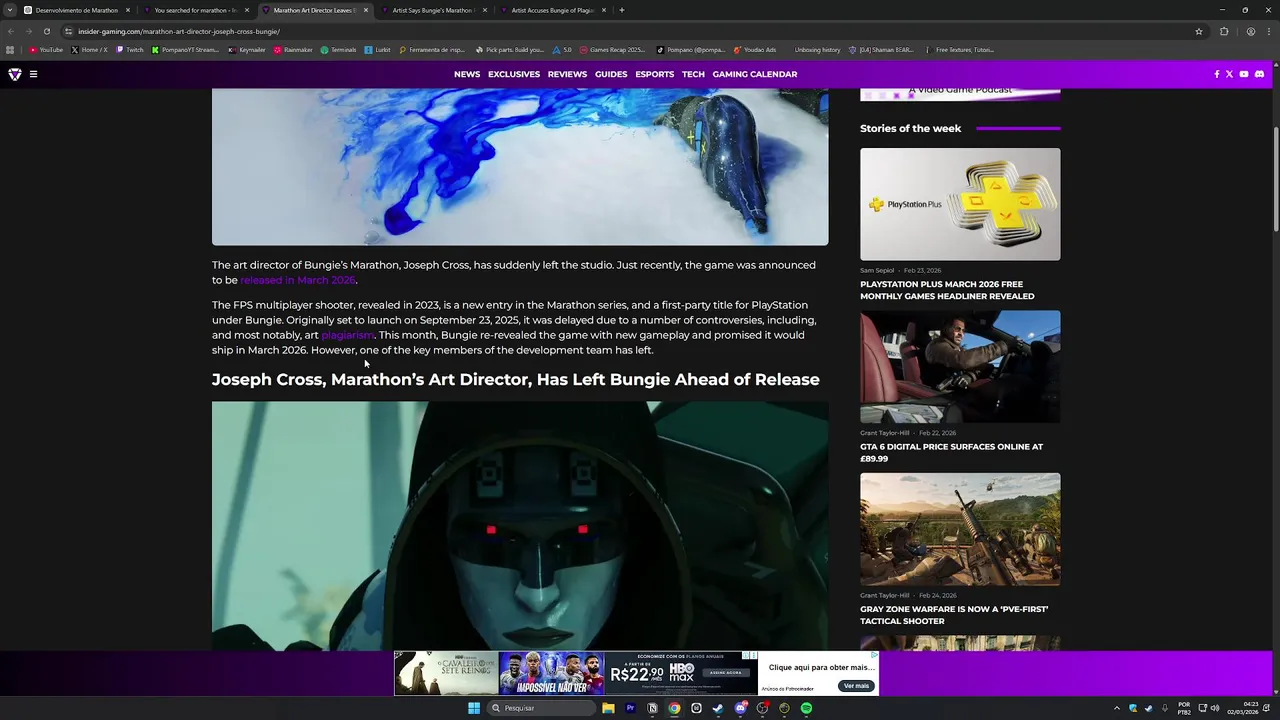Screen dimensions: 1280x720
Task: Open Spotify from the taskbar
Action: pos(806,708)
